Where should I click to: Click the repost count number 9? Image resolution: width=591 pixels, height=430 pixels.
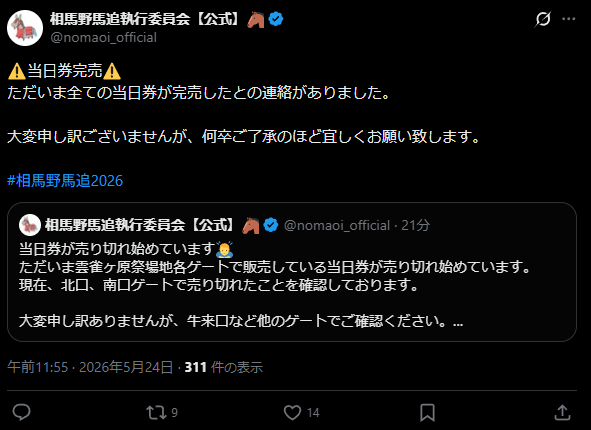point(174,413)
